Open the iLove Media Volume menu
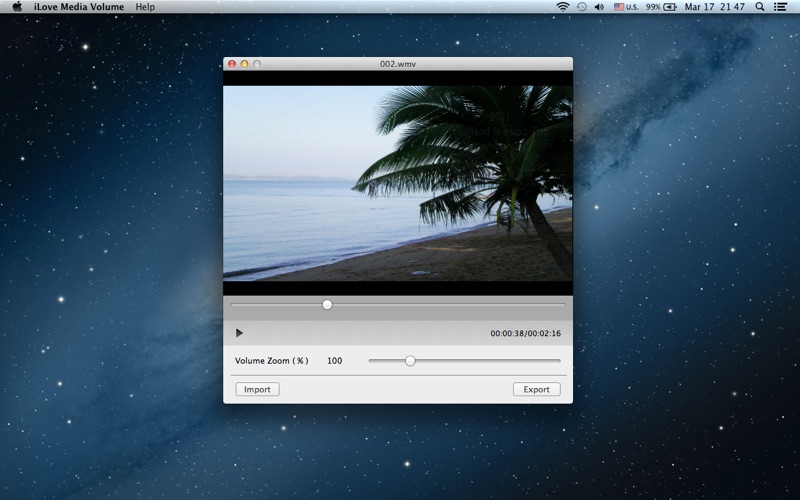Image resolution: width=800 pixels, height=500 pixels. [x=80, y=7]
